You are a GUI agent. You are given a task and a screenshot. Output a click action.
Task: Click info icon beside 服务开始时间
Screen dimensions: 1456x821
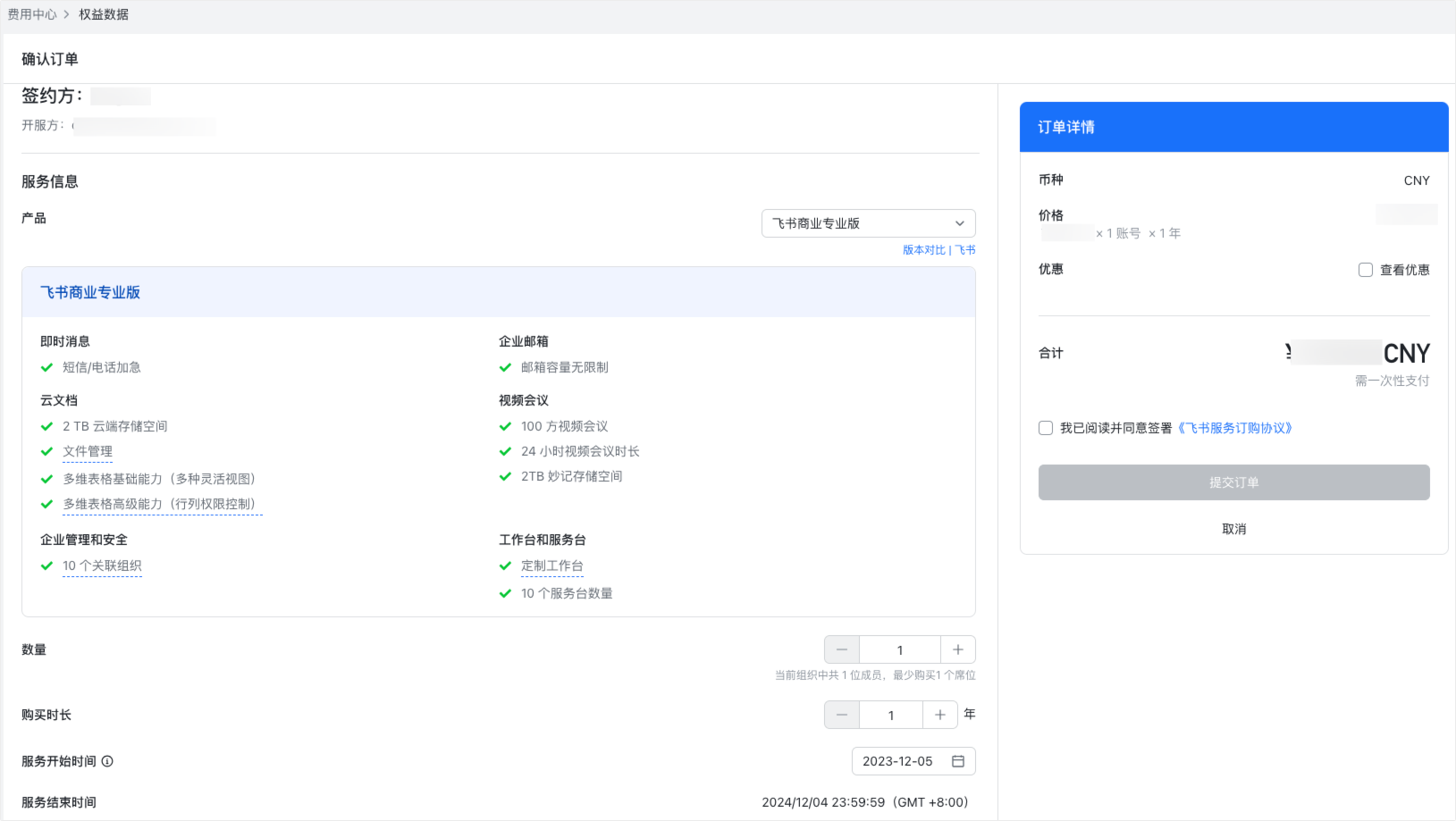107,761
